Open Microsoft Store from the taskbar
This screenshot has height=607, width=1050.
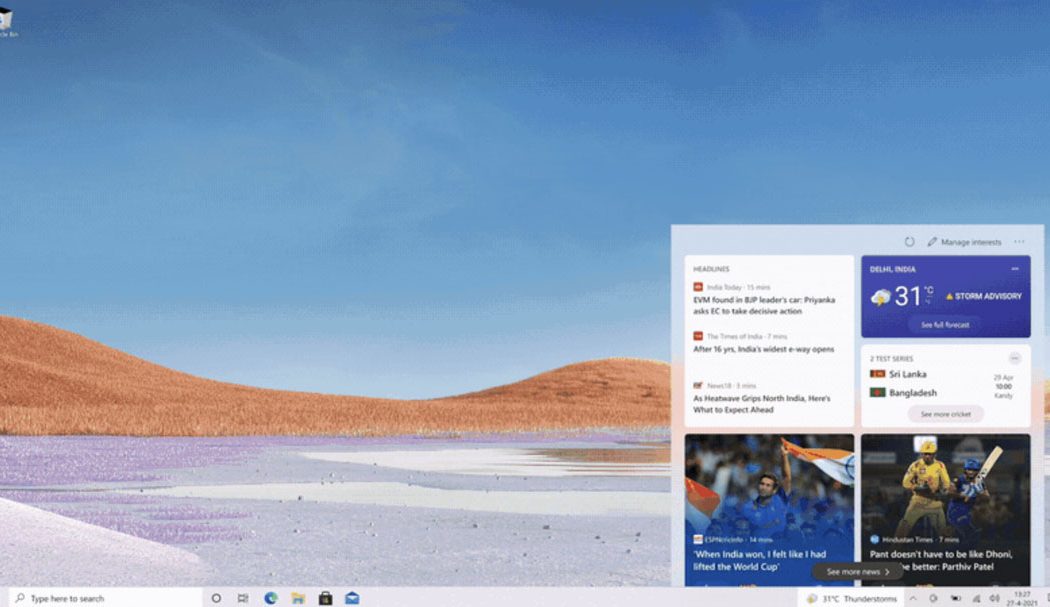coord(325,598)
